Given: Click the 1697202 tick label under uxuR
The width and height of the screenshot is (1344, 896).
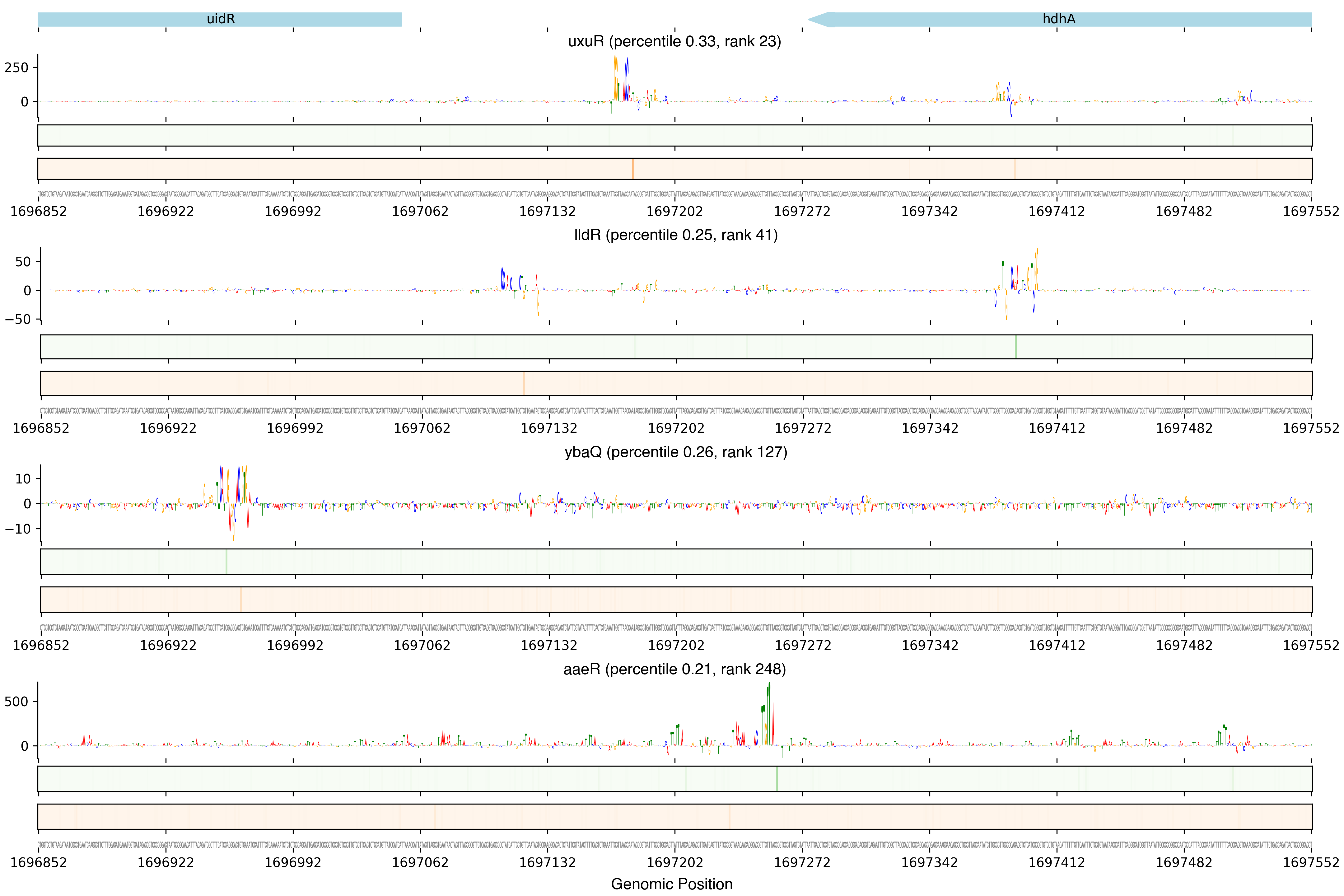Looking at the screenshot, I should coord(674,212).
